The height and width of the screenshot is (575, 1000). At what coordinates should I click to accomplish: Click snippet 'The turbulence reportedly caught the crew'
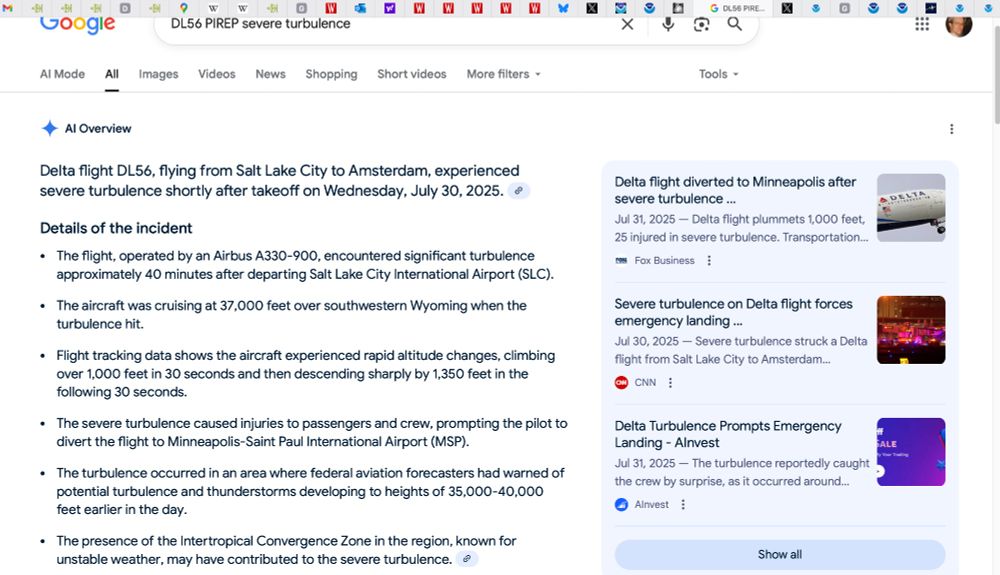click(x=742, y=472)
